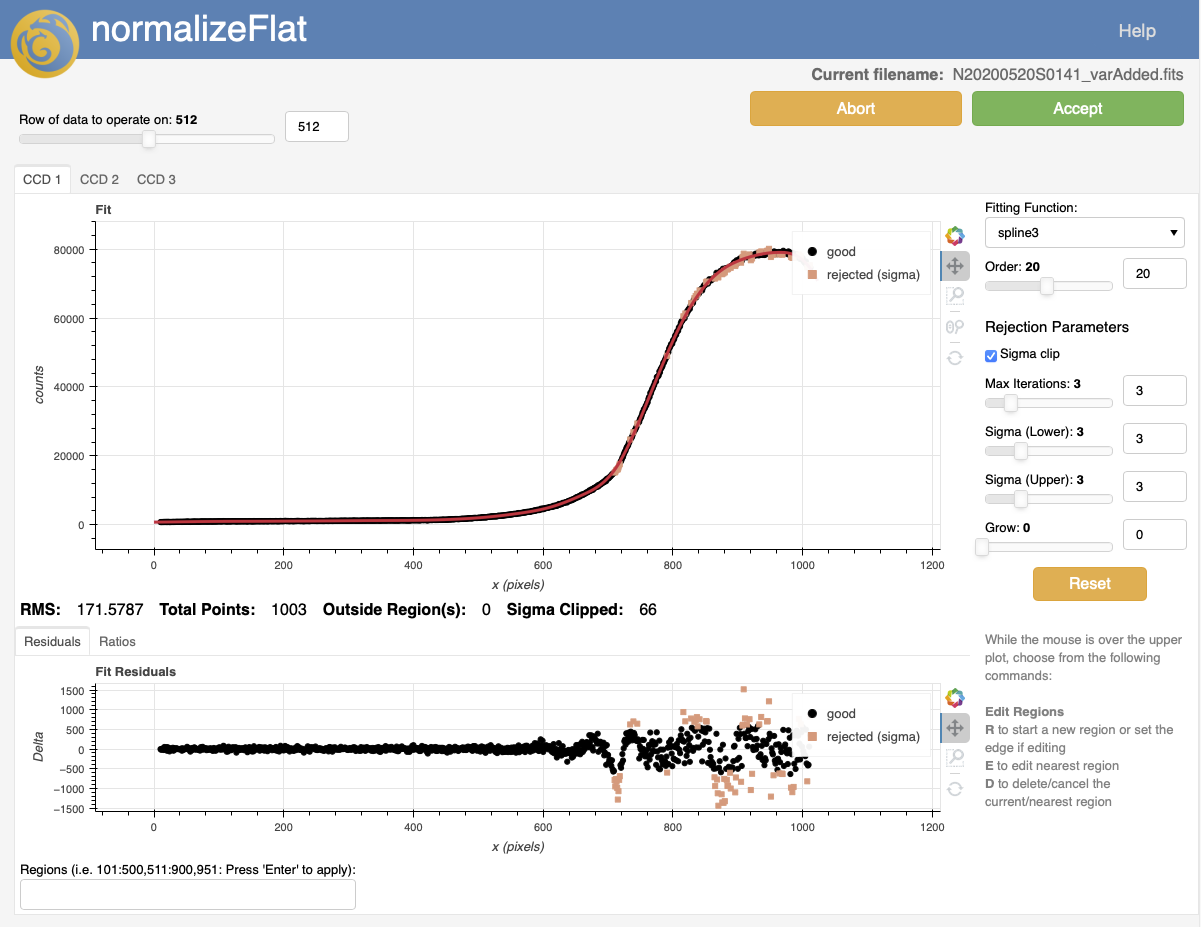Image resolution: width=1201 pixels, height=927 pixels.
Task: Click the Outside Region(s) value 0
Action: (486, 609)
